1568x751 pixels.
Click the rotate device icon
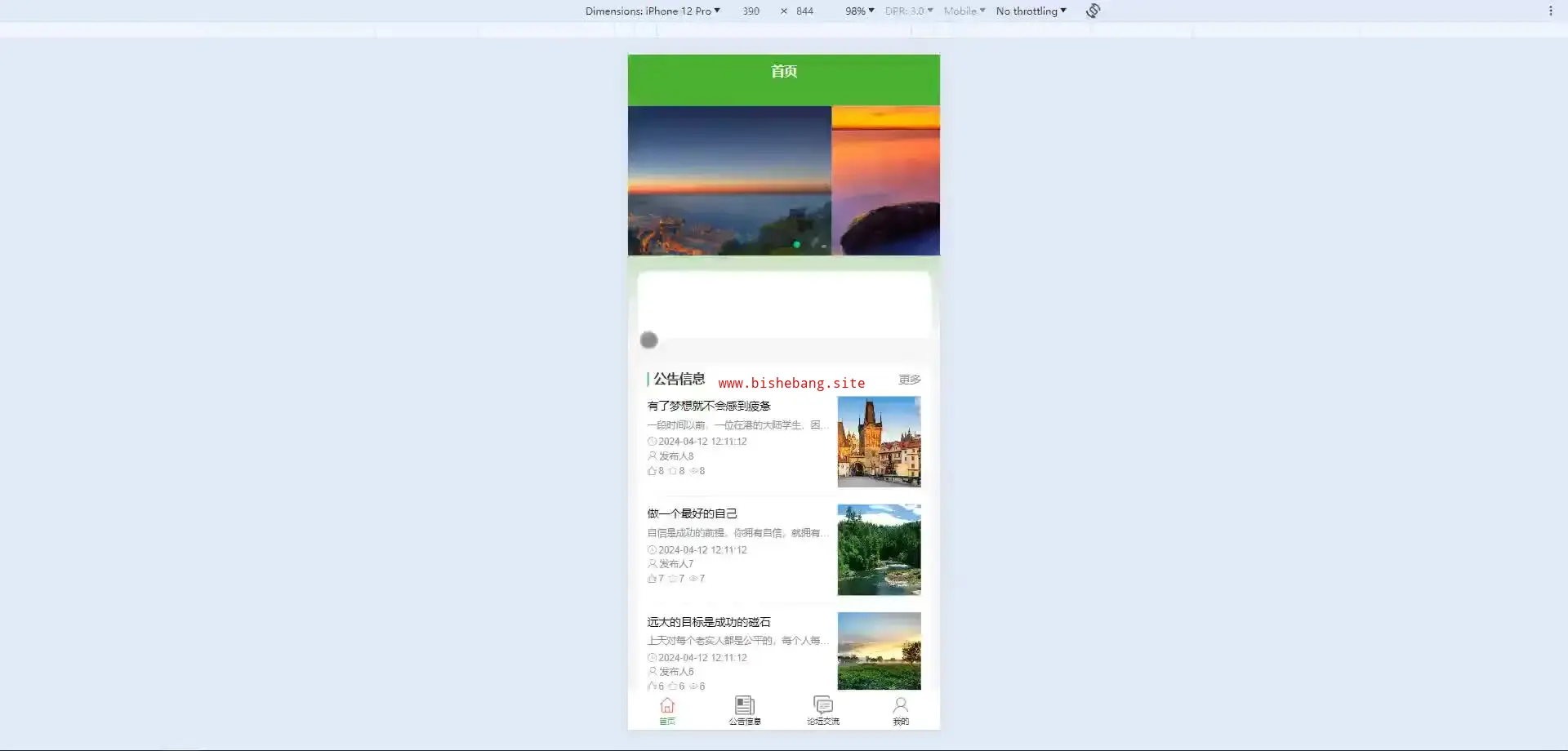tap(1093, 11)
